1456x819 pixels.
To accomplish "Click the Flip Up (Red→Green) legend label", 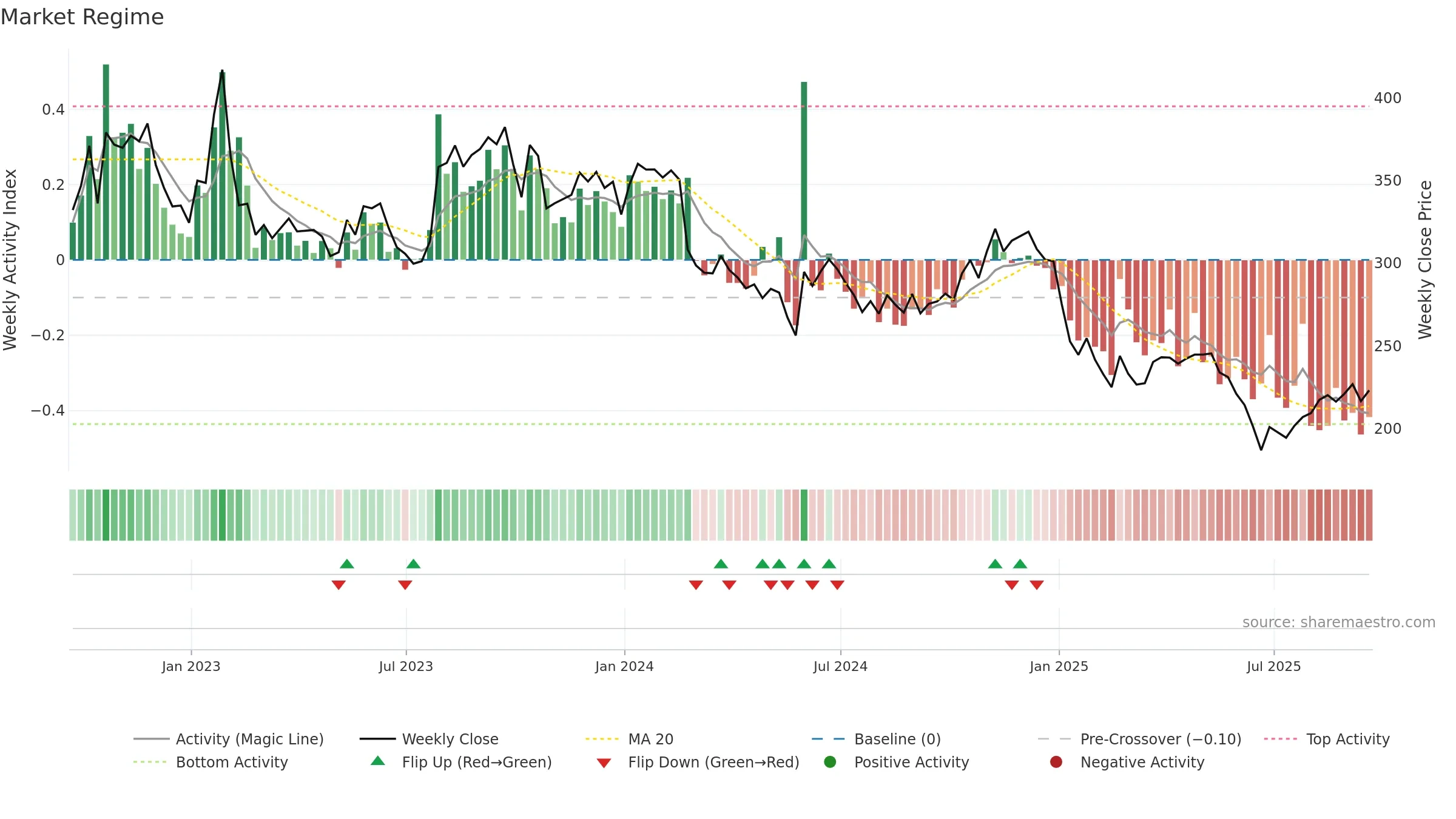I will pyautogui.click(x=477, y=762).
